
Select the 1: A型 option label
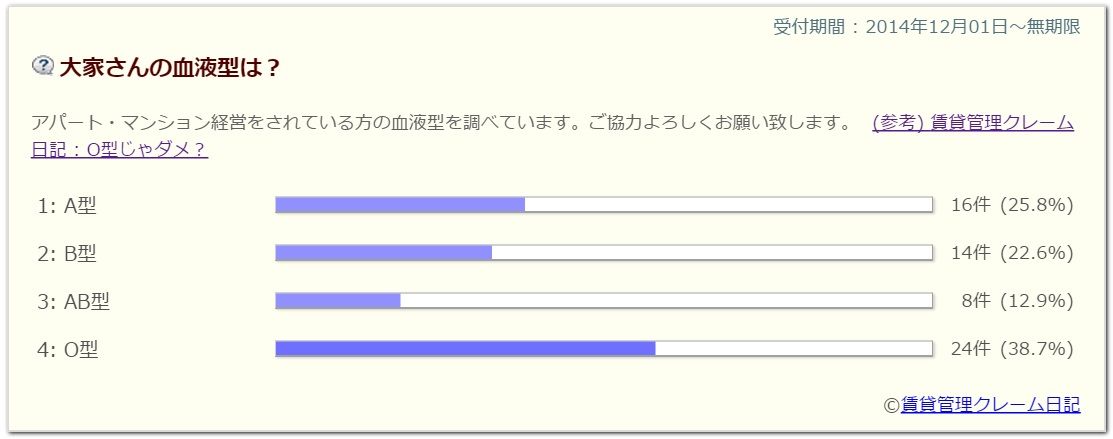click(x=67, y=205)
